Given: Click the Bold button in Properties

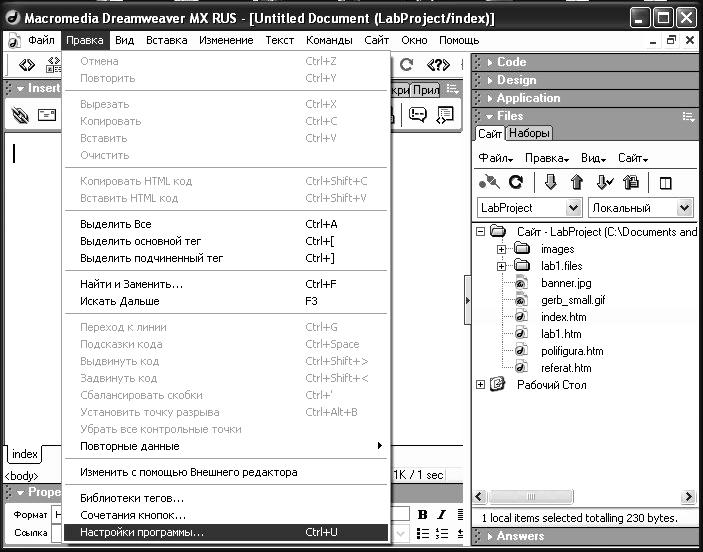Looking at the screenshot, I should tap(422, 515).
